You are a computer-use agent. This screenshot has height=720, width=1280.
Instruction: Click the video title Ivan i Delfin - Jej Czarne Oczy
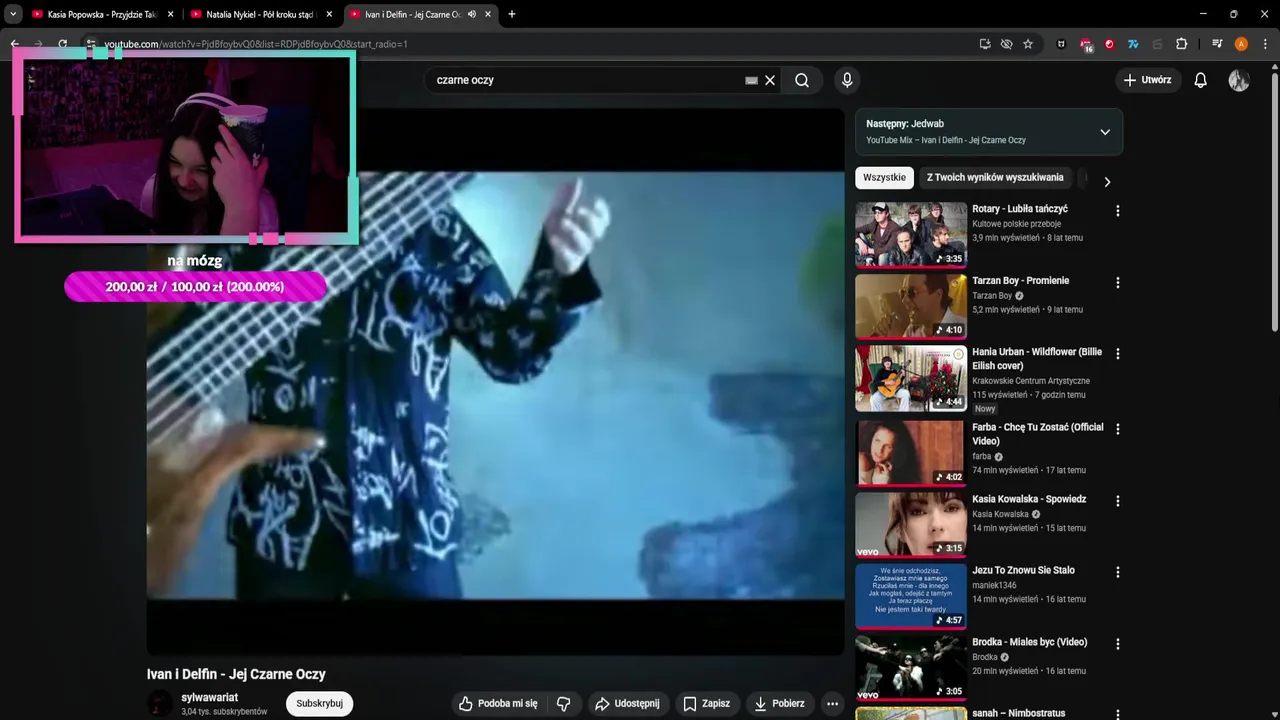click(236, 674)
